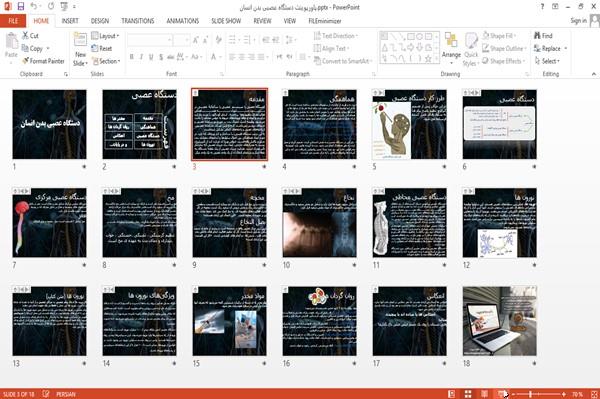Click zoom out minus button
This screenshot has height=399, width=600.
[x=513, y=394]
